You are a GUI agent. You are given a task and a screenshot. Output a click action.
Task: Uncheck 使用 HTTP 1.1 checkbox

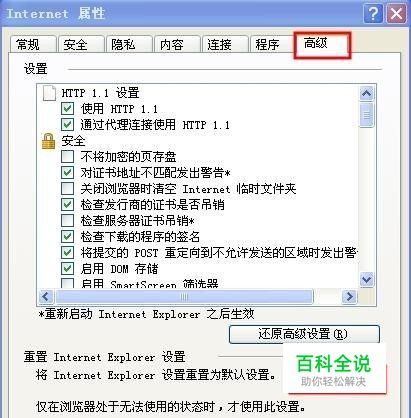pos(67,109)
